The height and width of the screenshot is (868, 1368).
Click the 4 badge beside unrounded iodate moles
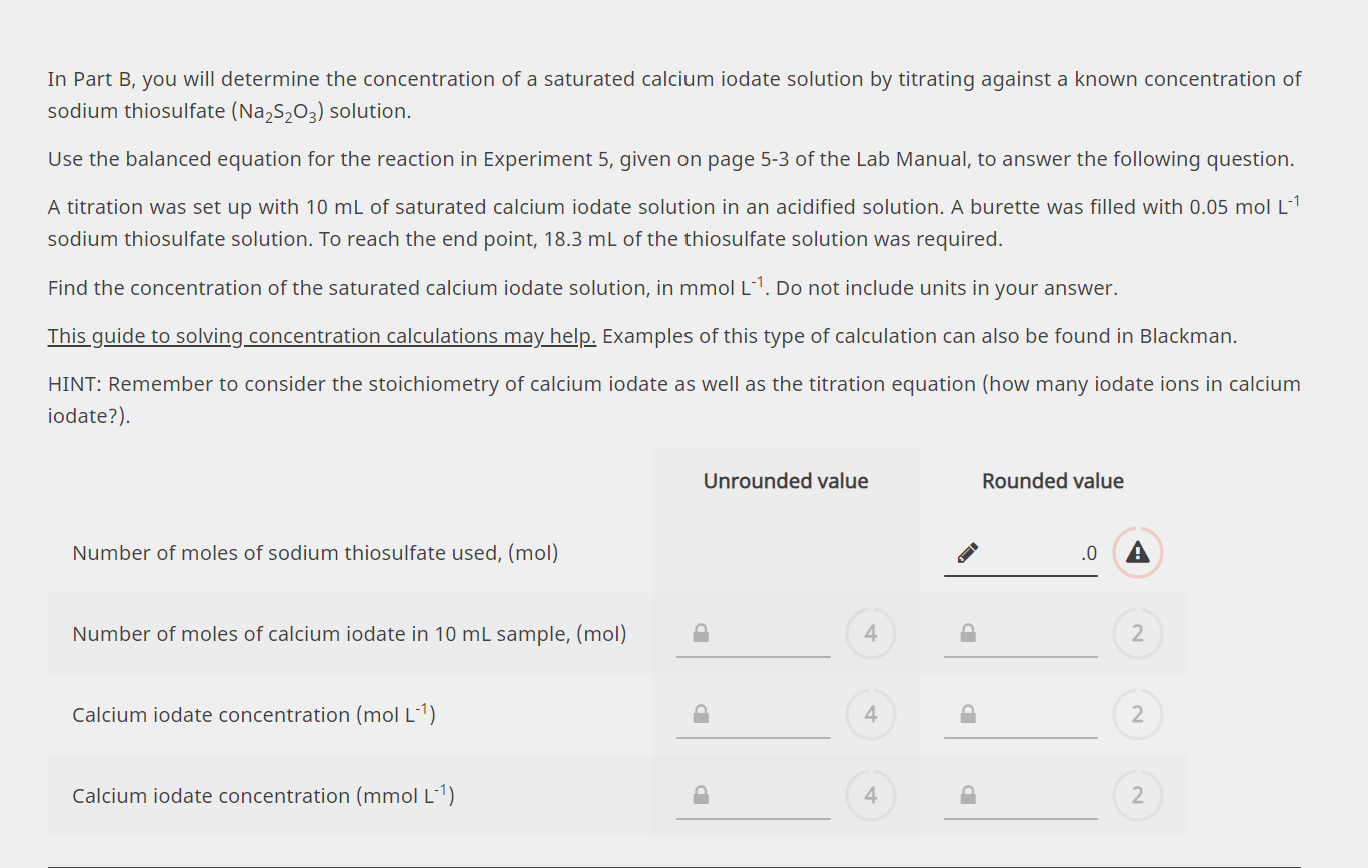[870, 633]
